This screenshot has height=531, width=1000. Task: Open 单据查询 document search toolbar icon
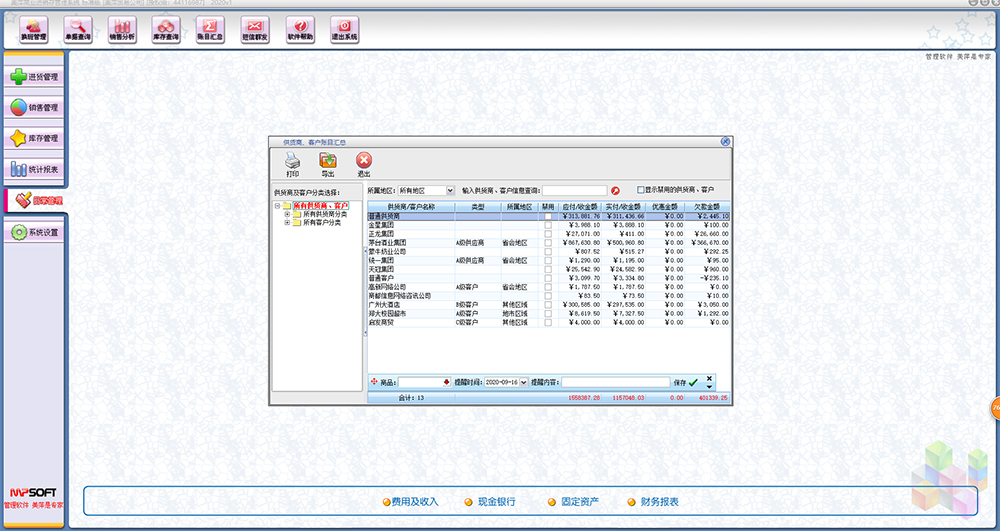pos(77,29)
